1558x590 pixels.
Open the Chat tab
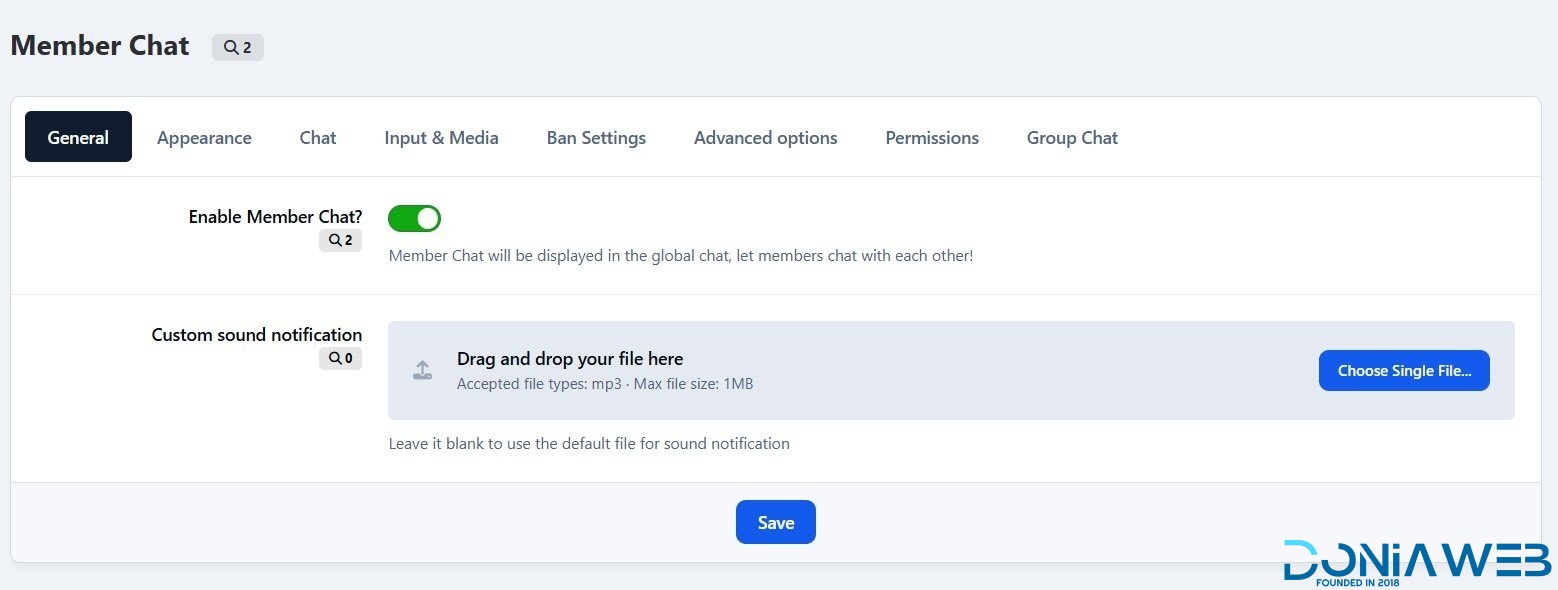[318, 137]
